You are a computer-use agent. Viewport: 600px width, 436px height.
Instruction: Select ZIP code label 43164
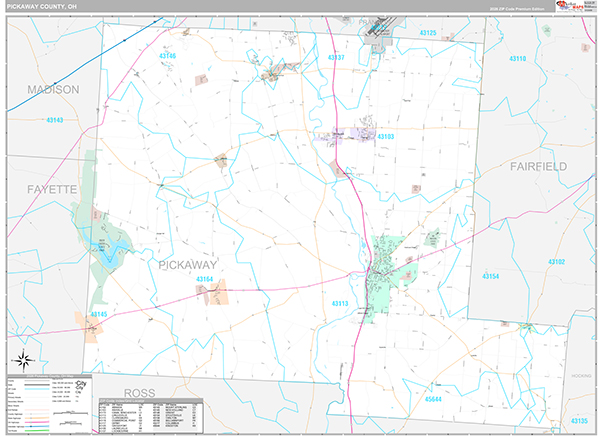(x=205, y=279)
